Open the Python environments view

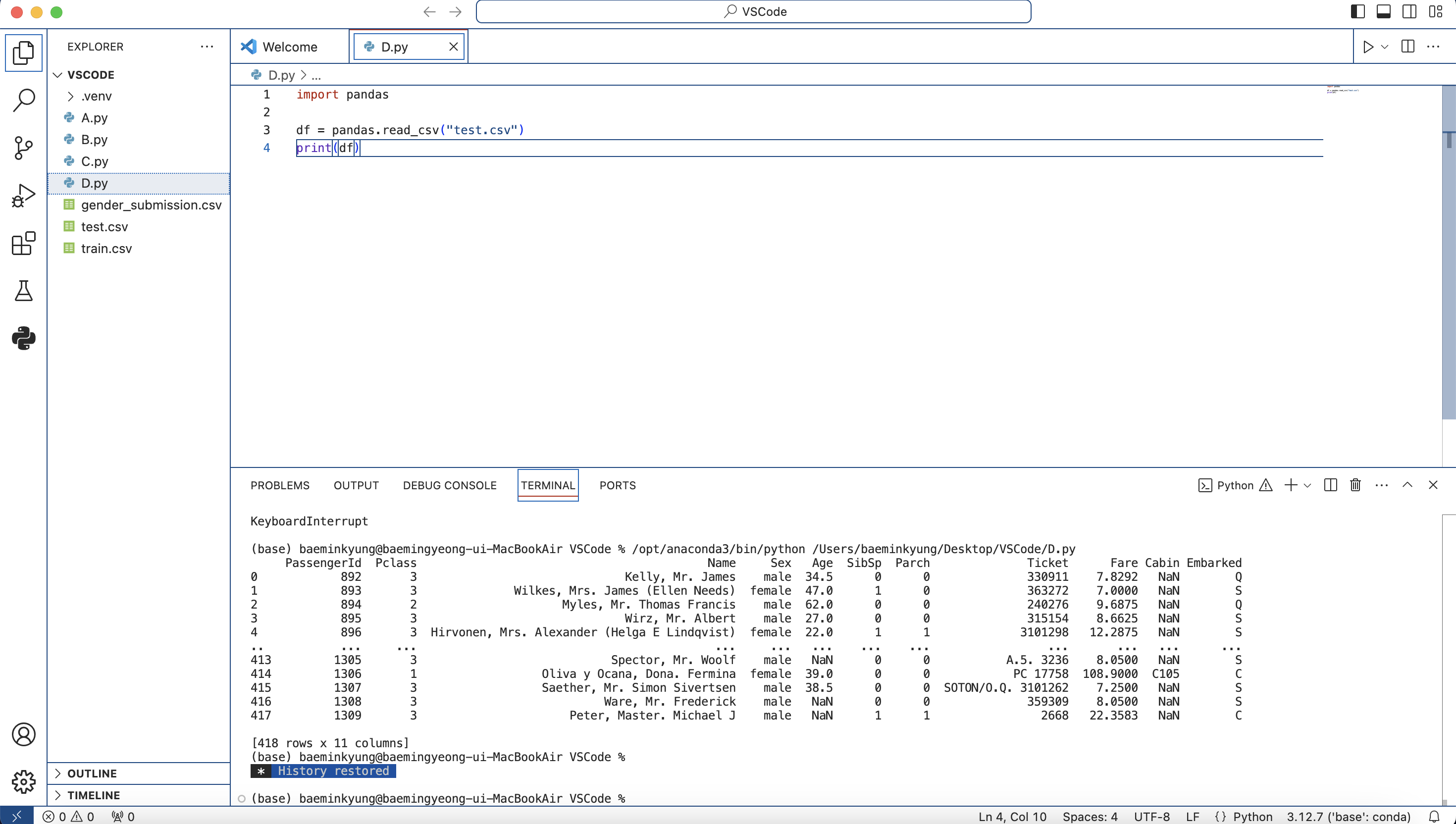click(23, 338)
